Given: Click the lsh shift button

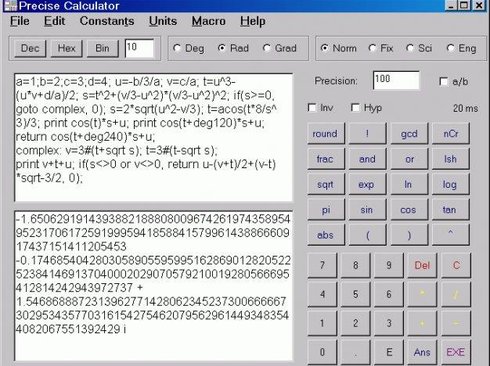Looking at the screenshot, I should (451, 159).
